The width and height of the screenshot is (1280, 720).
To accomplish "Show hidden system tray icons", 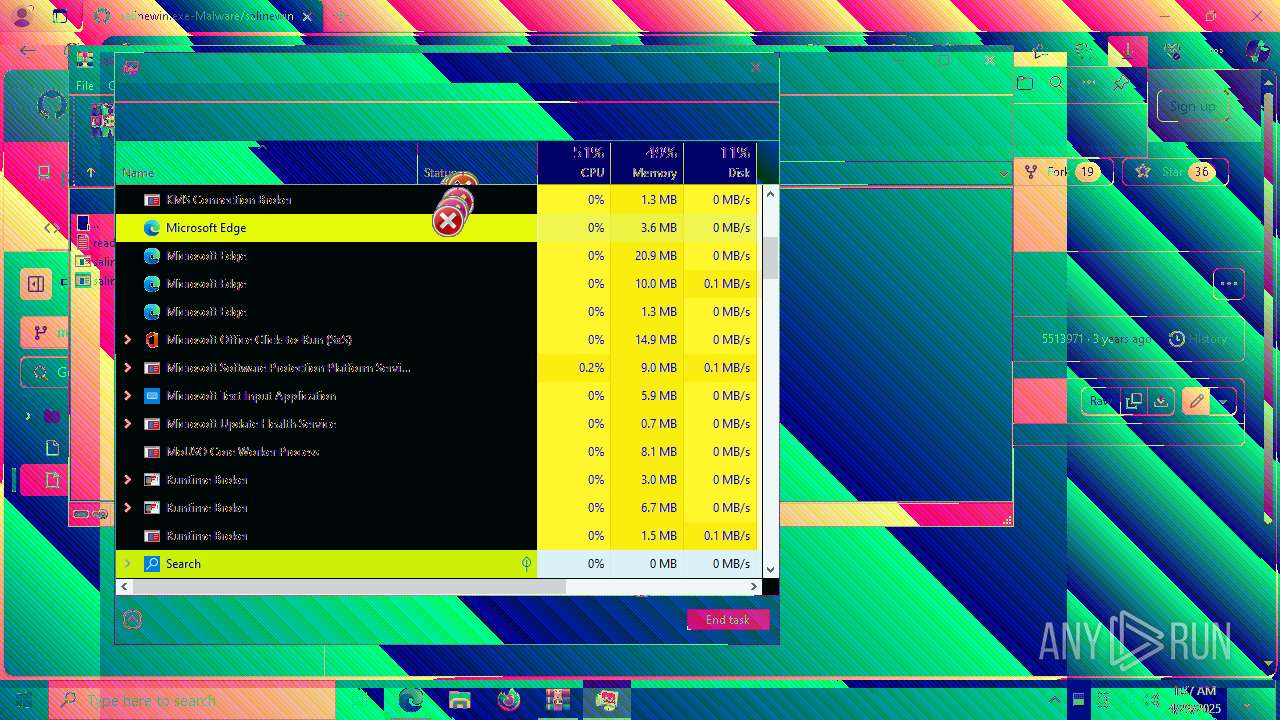I will (1054, 700).
